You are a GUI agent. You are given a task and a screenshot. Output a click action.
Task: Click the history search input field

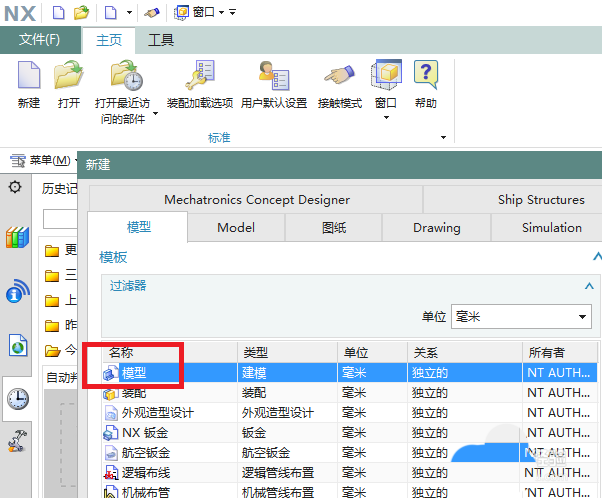pos(60,219)
